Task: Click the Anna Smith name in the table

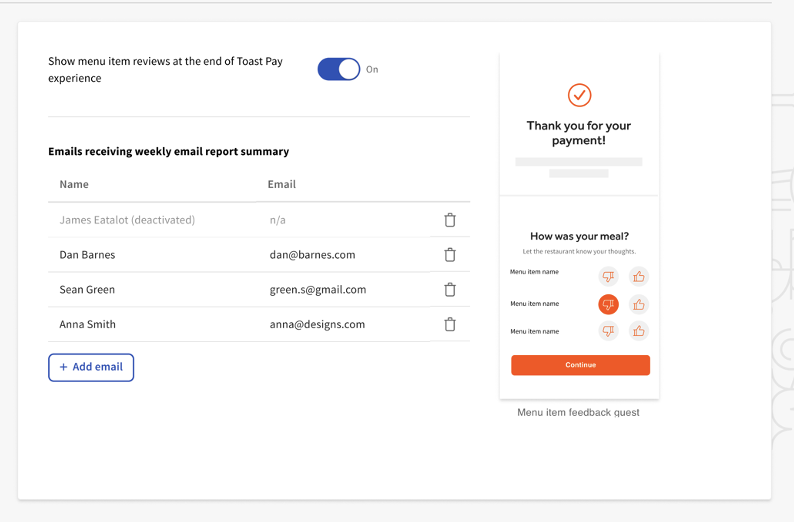Action: pos(87,324)
